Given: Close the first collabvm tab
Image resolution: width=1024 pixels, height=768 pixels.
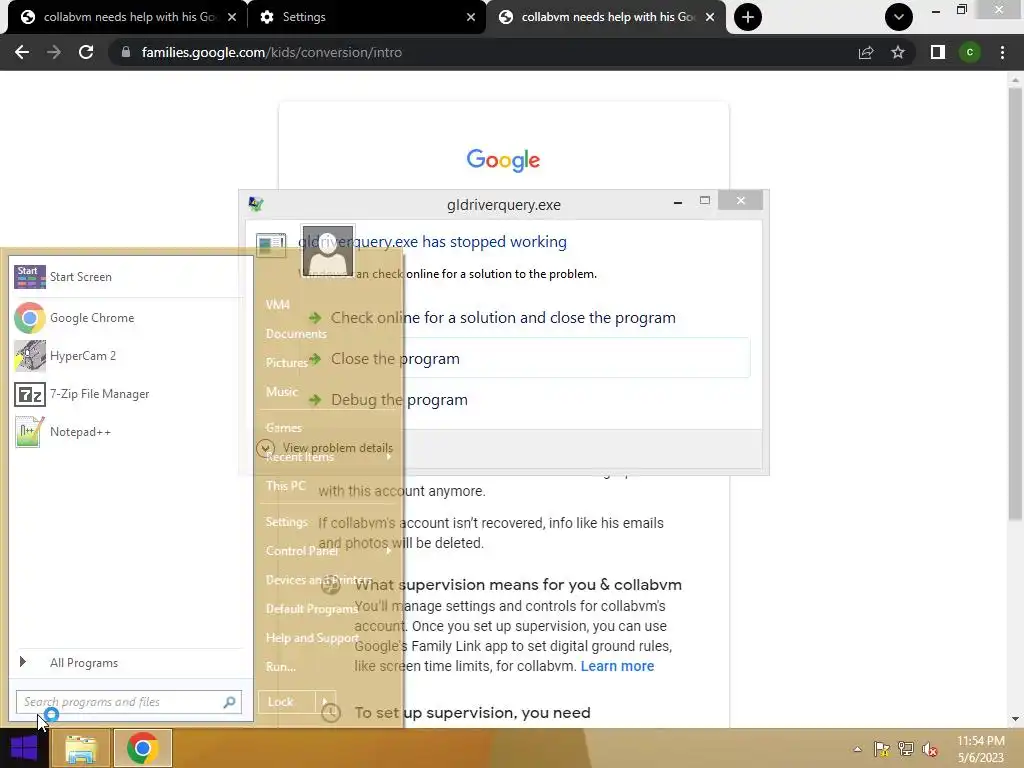Looking at the screenshot, I should [x=232, y=17].
